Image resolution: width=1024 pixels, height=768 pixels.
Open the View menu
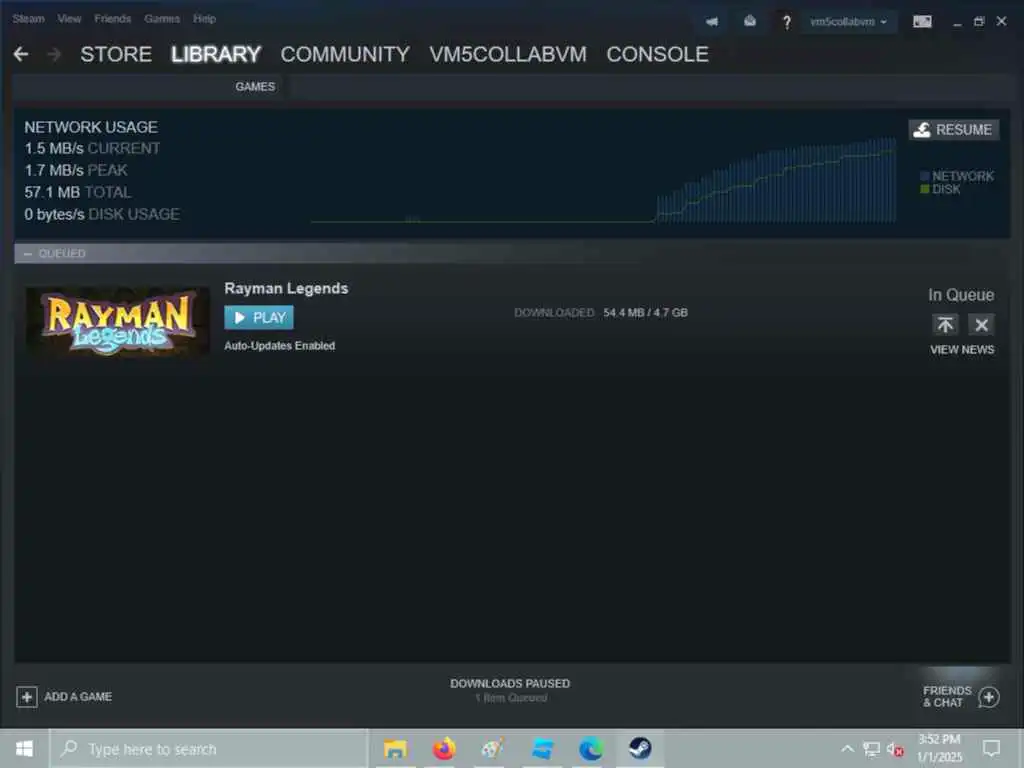(69, 19)
